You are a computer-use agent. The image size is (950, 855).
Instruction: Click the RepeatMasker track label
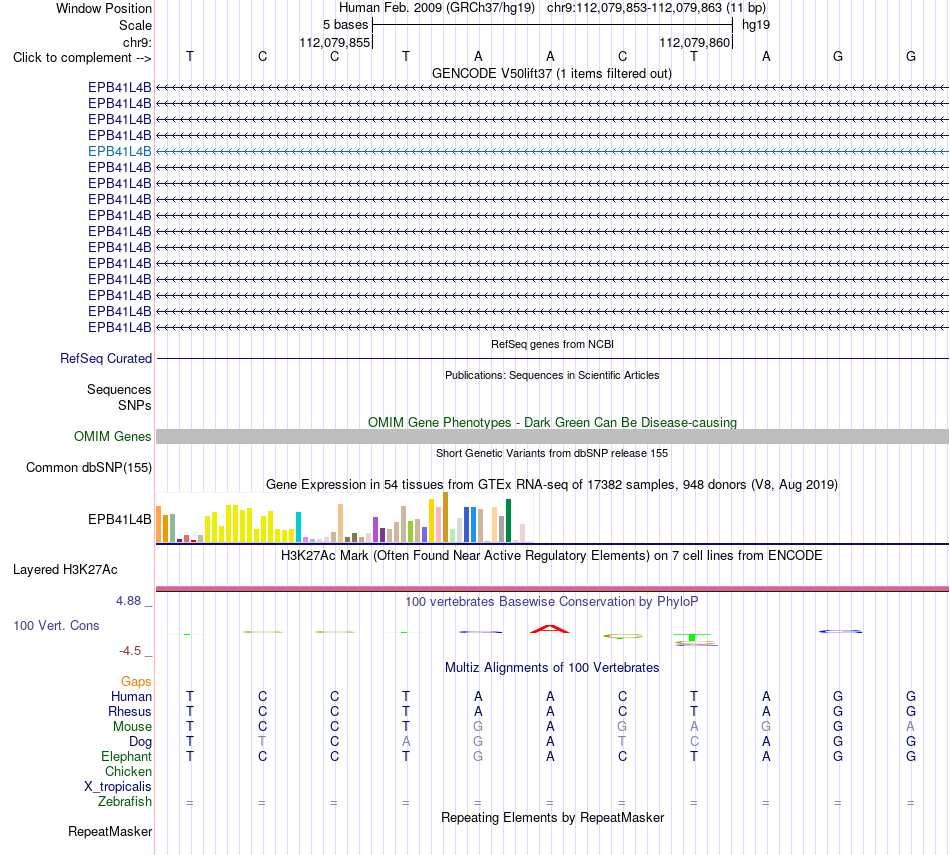tap(110, 832)
